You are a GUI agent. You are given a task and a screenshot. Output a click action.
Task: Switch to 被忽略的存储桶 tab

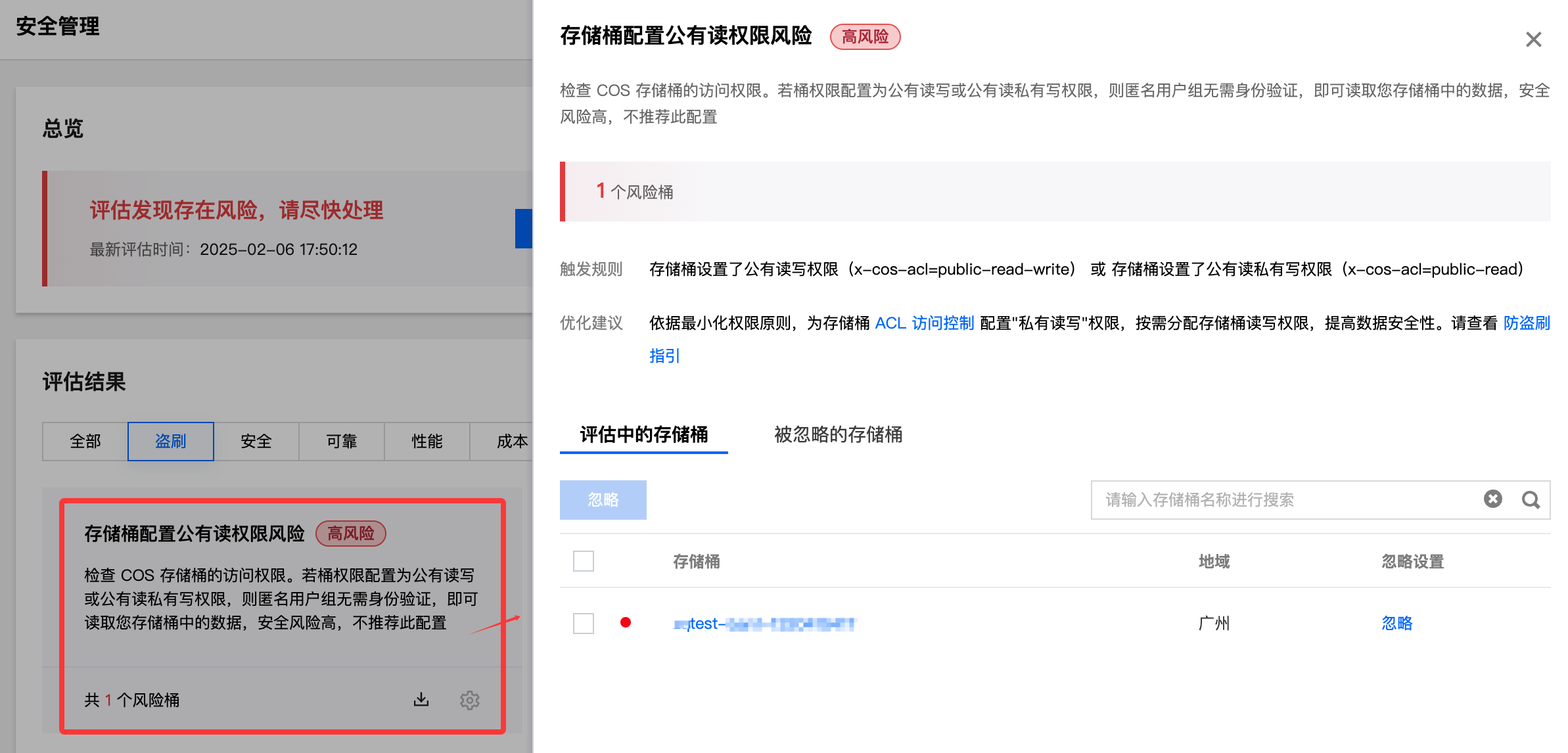click(838, 434)
